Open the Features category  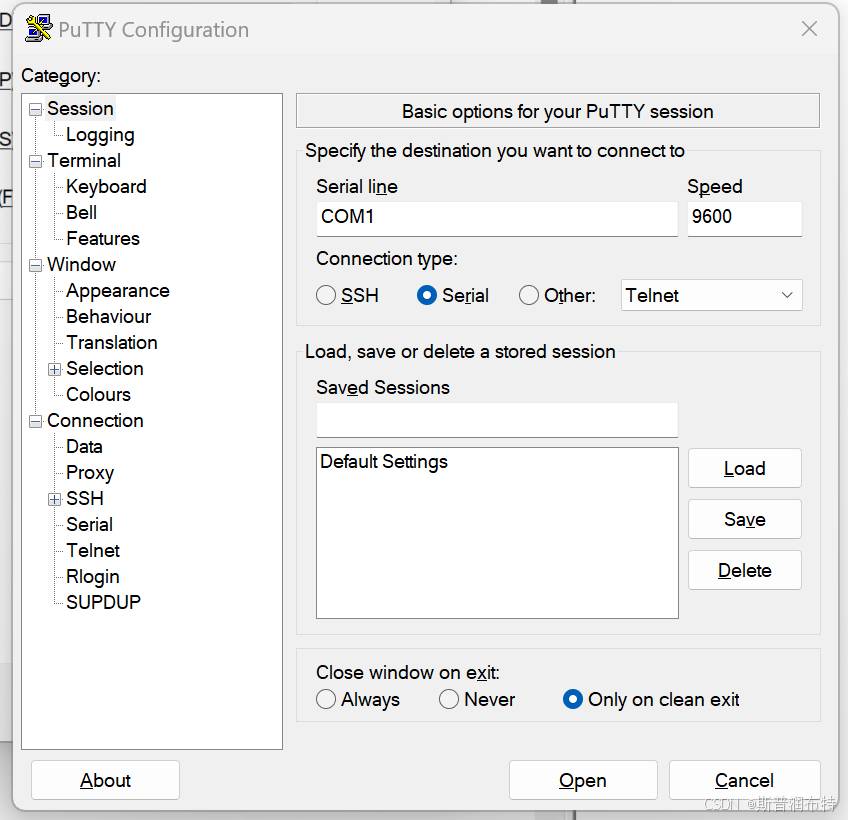pyautogui.click(x=103, y=239)
